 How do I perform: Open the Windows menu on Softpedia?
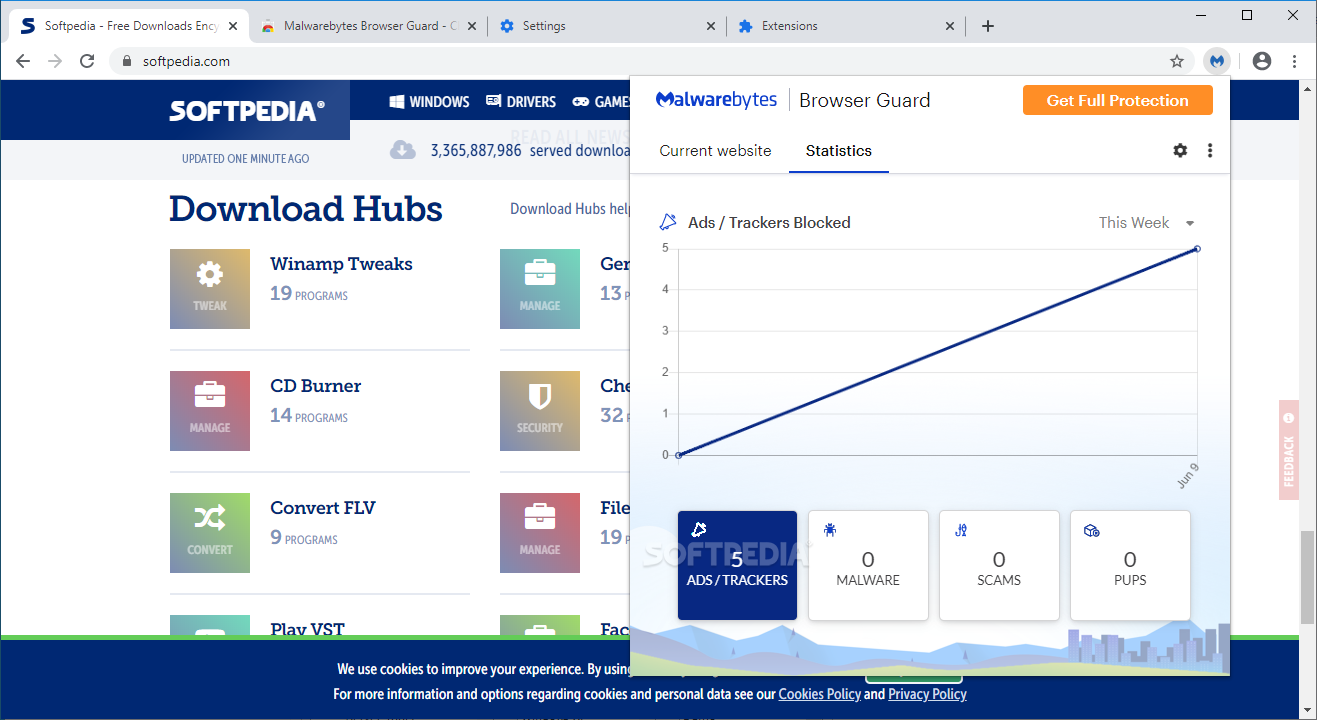pos(429,102)
